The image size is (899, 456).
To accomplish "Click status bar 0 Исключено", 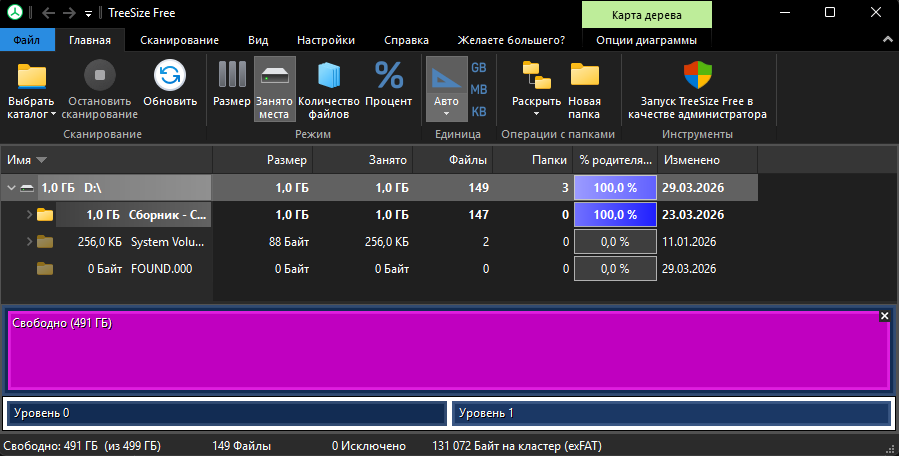I will click(369, 446).
